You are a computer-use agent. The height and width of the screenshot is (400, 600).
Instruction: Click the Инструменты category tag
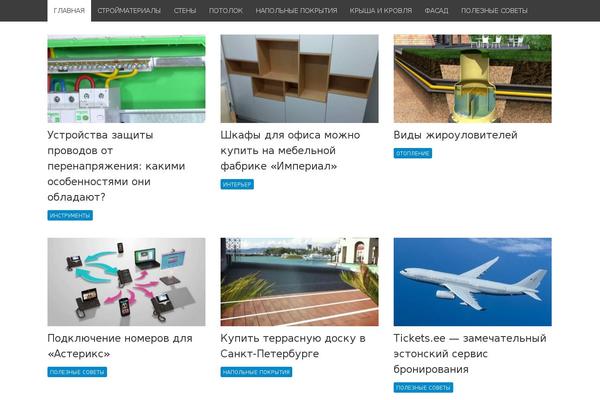pos(70,216)
